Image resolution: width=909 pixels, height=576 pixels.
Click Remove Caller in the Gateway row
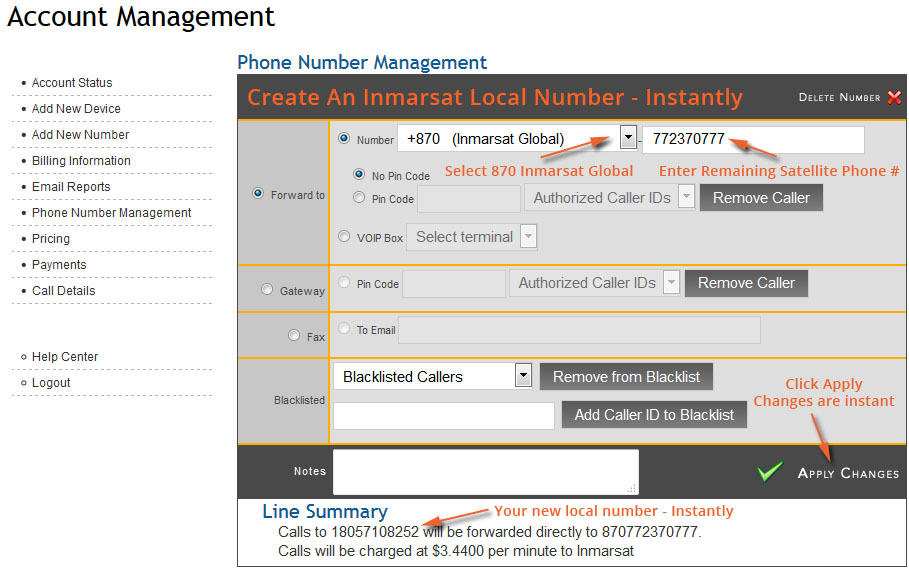(746, 283)
